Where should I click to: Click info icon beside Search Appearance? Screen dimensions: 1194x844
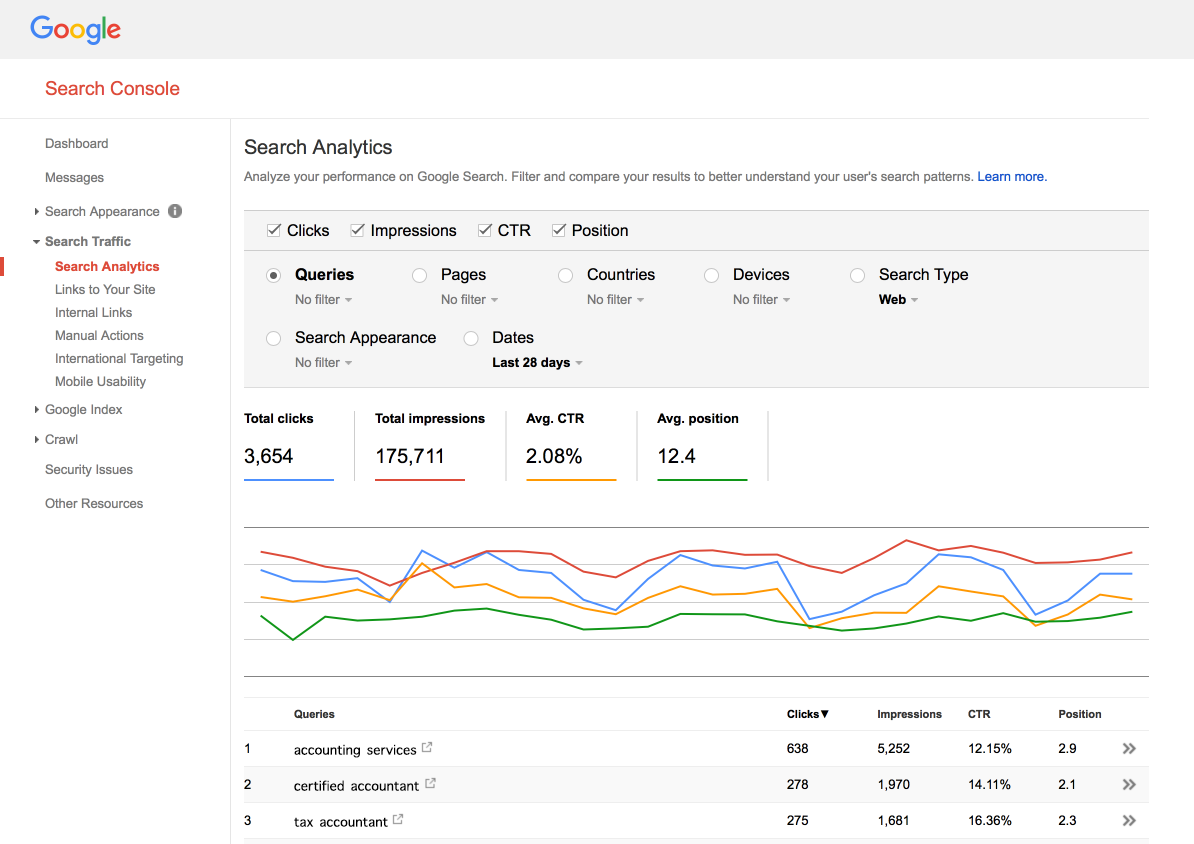pyautogui.click(x=175, y=211)
